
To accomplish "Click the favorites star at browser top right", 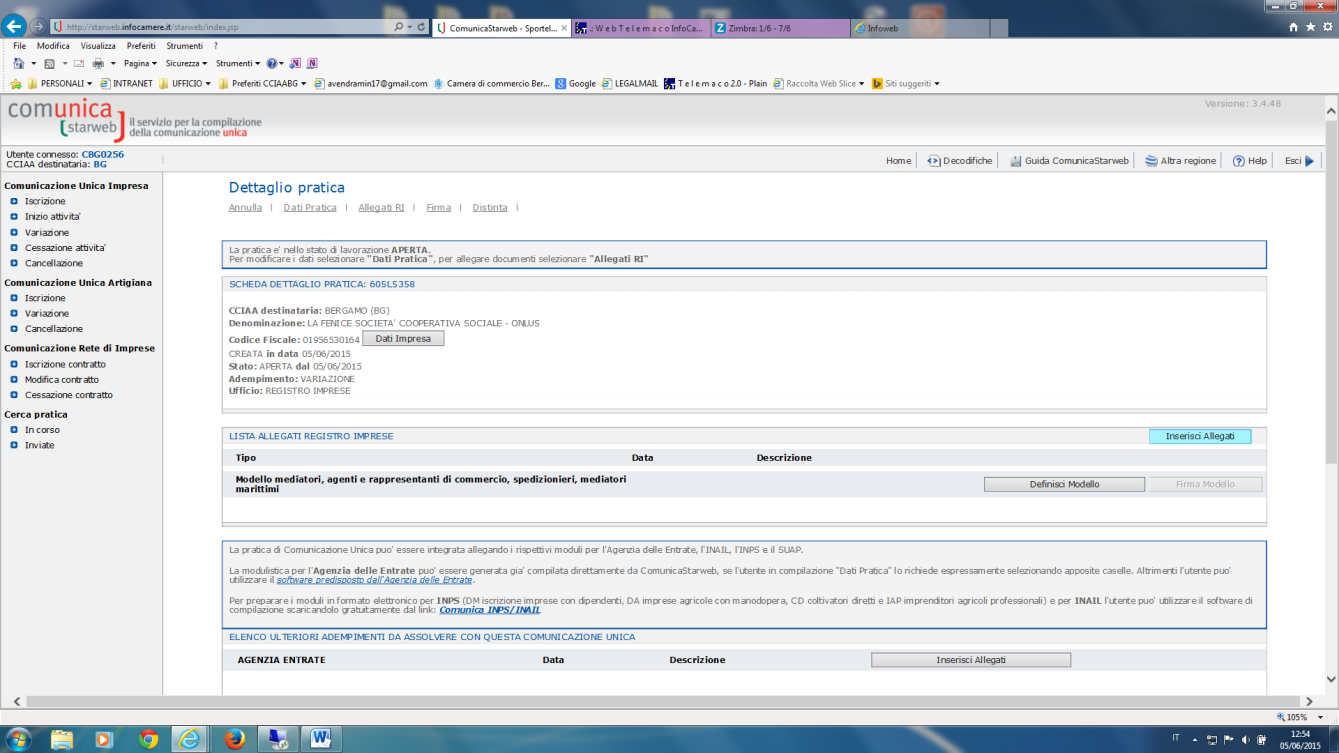I will click(x=1311, y=27).
